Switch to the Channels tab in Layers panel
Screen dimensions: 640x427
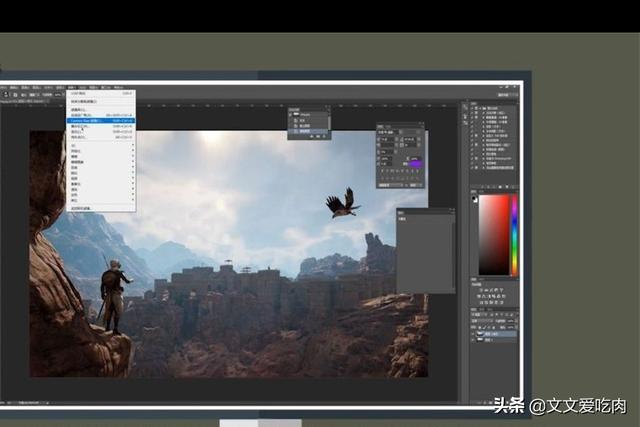(482, 310)
